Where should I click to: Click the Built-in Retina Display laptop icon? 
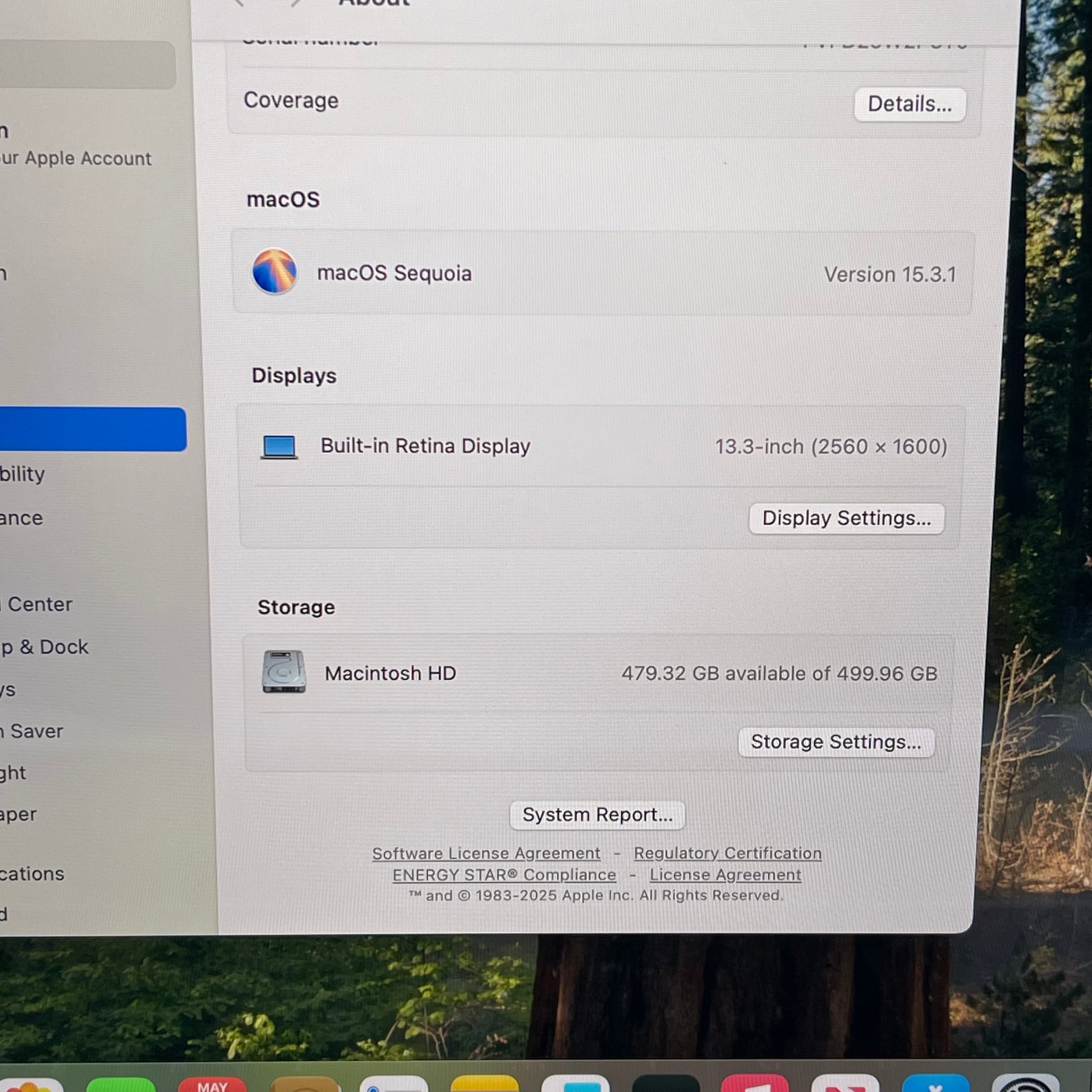[279, 447]
